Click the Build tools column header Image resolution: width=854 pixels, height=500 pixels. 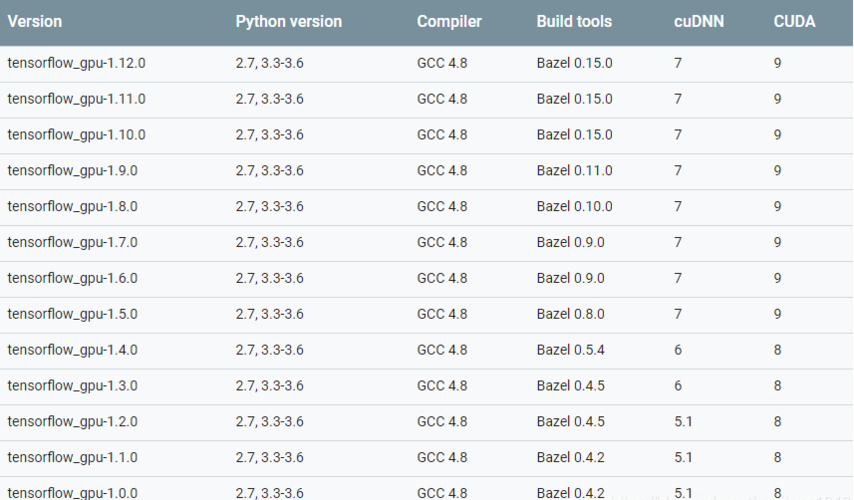[574, 22]
